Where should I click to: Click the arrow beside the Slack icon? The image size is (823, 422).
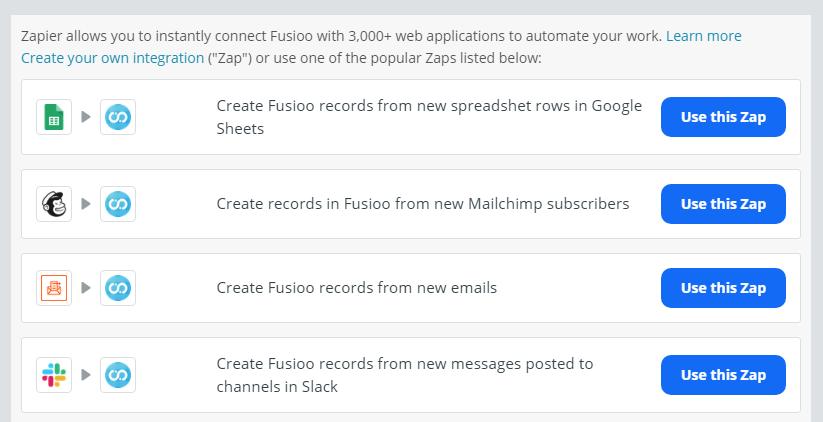tap(86, 375)
